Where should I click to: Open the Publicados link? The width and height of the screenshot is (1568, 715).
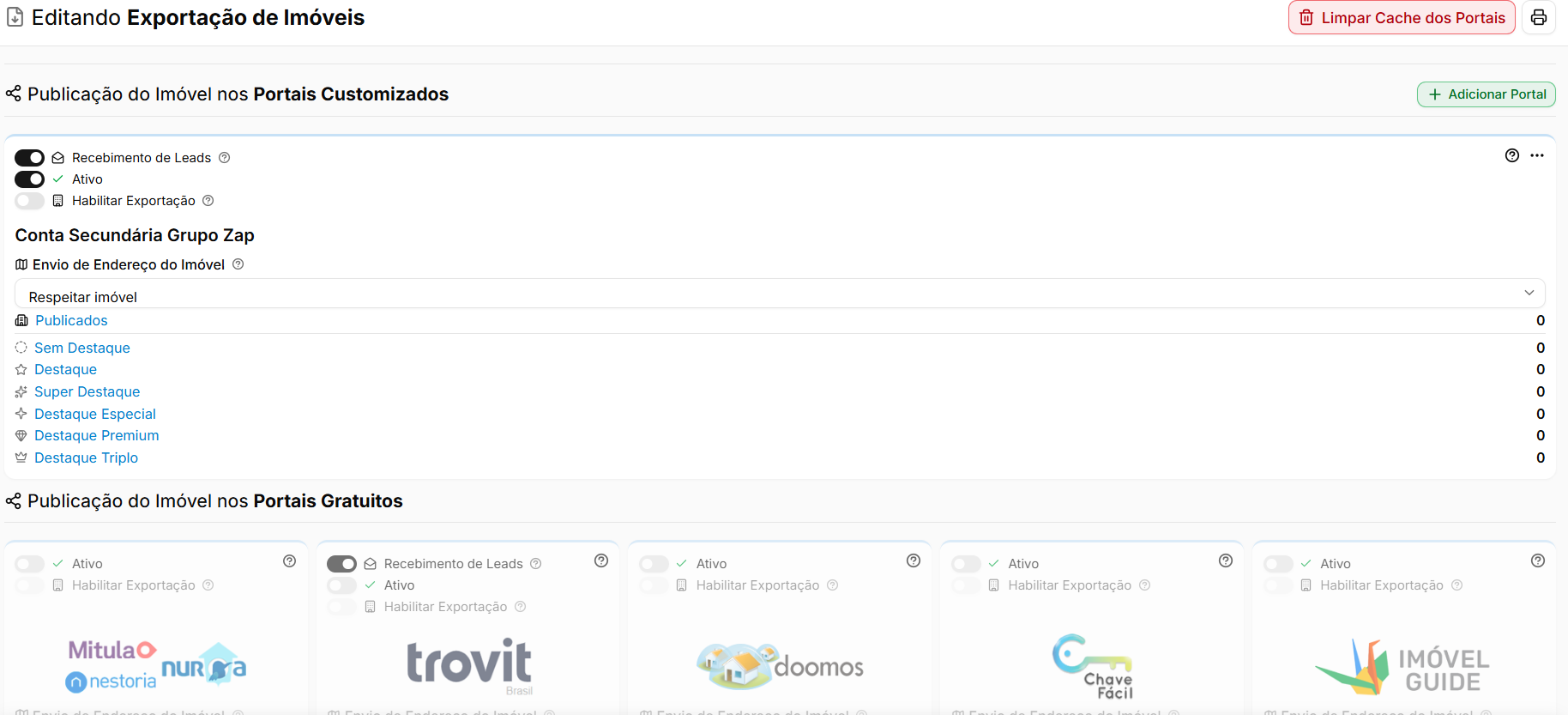tap(71, 320)
